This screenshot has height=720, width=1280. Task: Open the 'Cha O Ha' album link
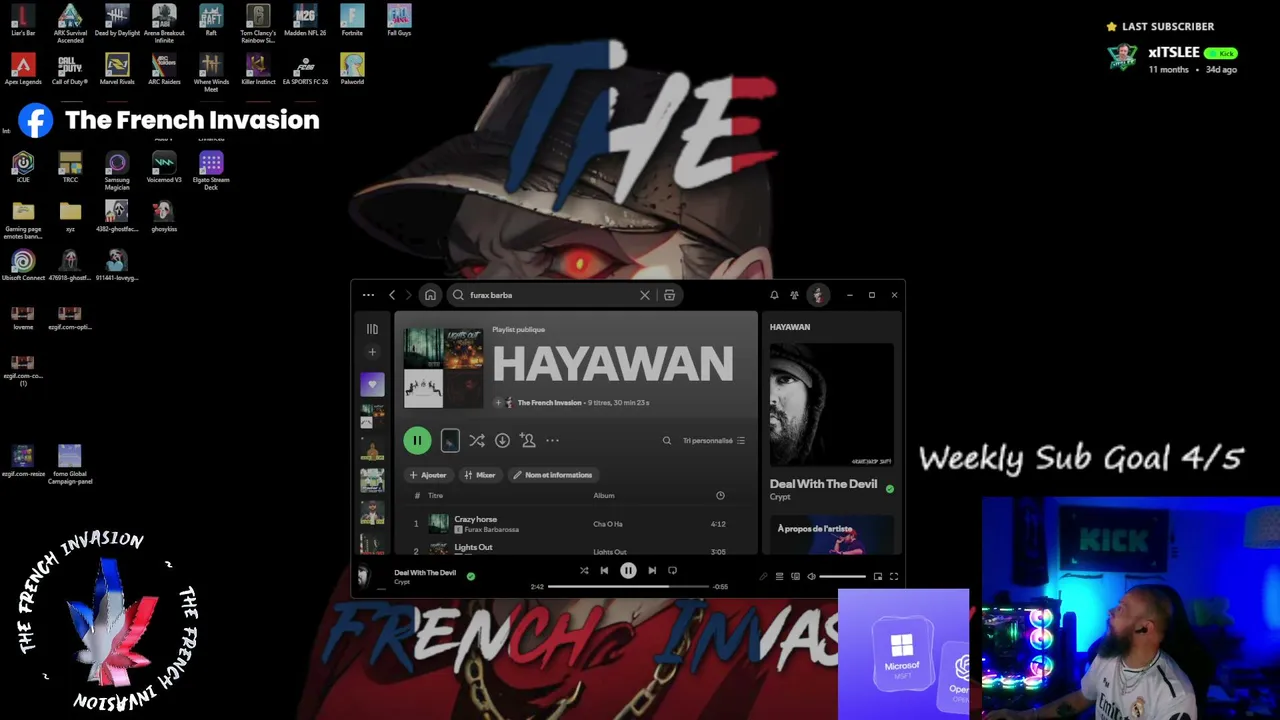(x=608, y=524)
